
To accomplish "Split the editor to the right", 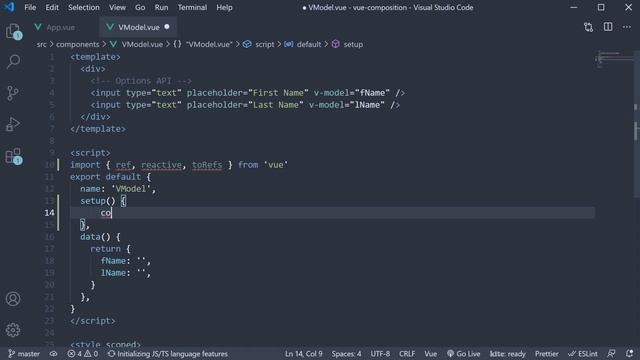I will point(608,27).
